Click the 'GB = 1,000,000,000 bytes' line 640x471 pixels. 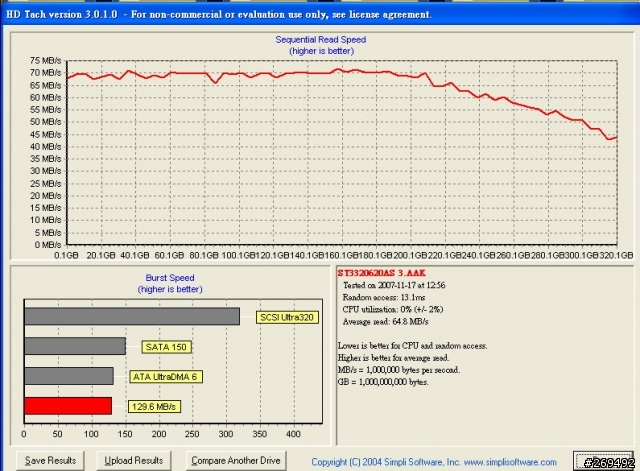pyautogui.click(x=383, y=382)
